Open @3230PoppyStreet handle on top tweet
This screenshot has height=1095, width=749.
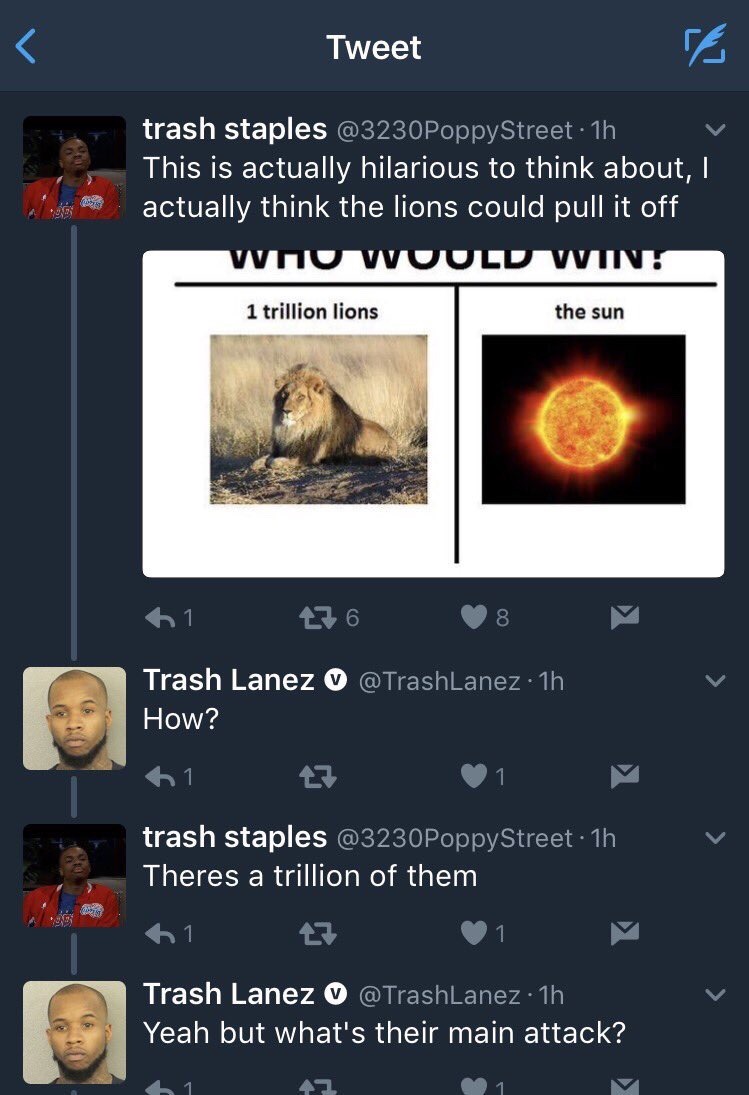coord(454,131)
